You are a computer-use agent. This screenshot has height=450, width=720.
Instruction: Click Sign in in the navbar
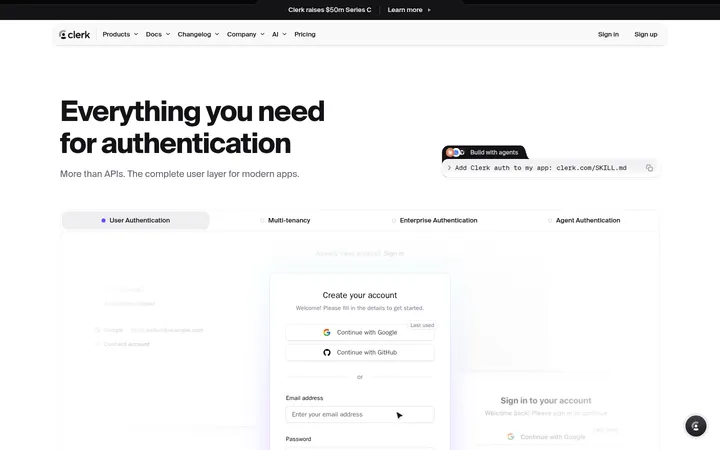[608, 34]
